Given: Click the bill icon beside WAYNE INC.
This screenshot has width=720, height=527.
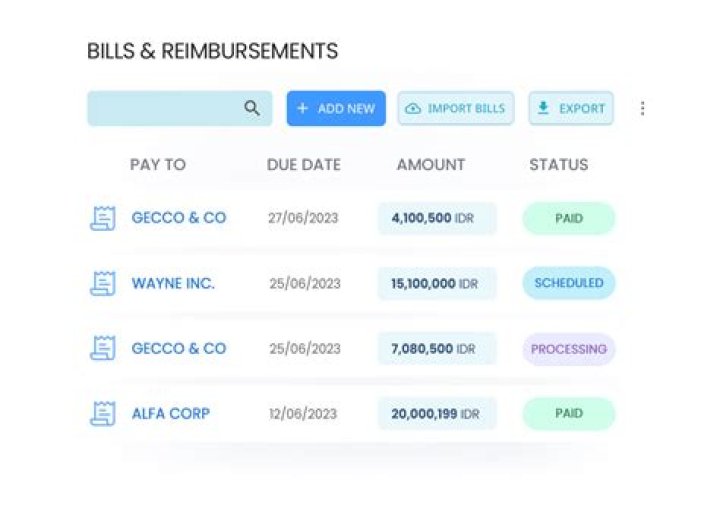Looking at the screenshot, I should (102, 283).
